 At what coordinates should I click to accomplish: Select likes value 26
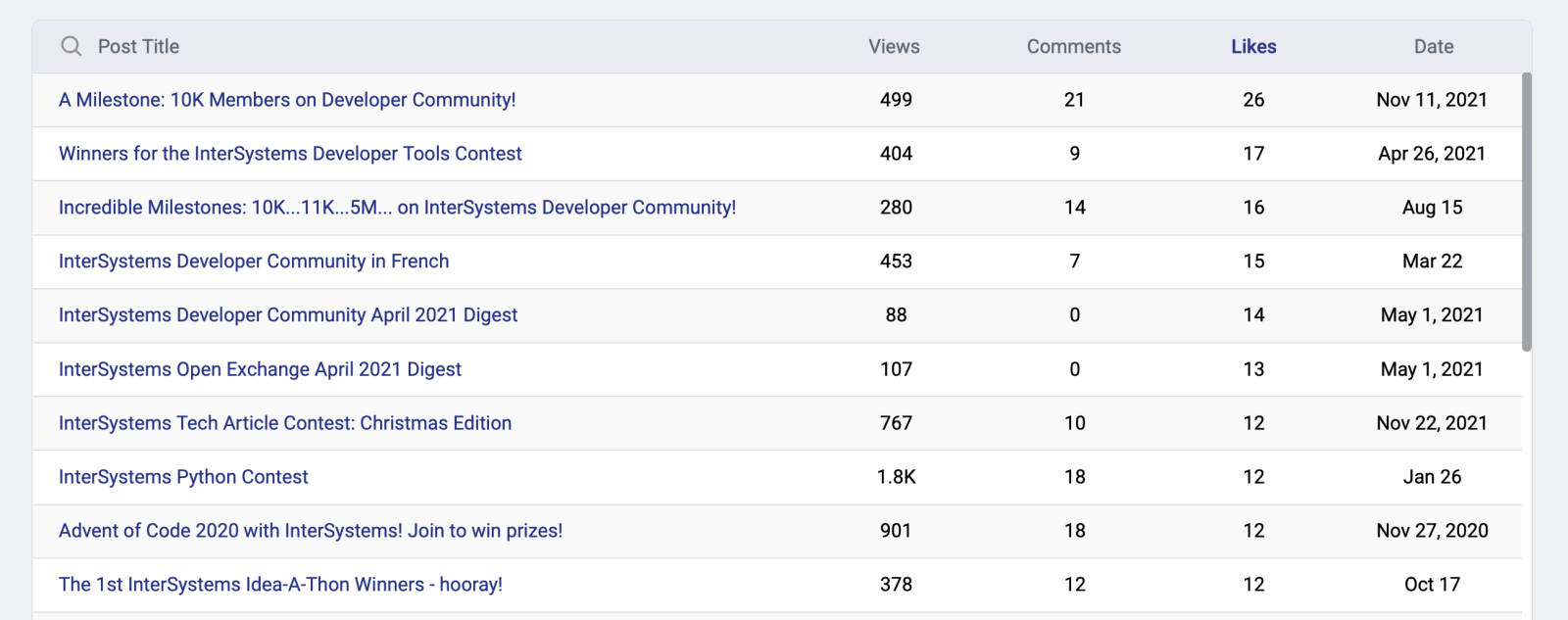click(x=1253, y=100)
